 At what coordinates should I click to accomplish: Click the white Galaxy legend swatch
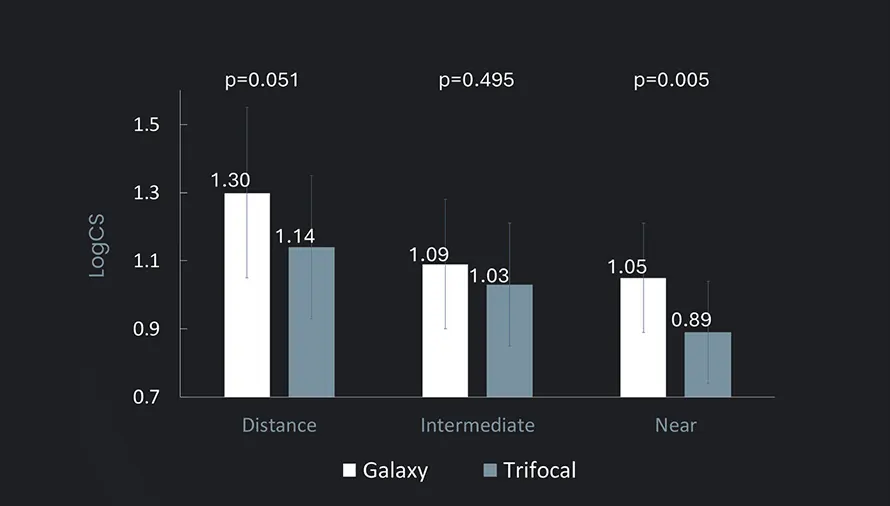349,470
